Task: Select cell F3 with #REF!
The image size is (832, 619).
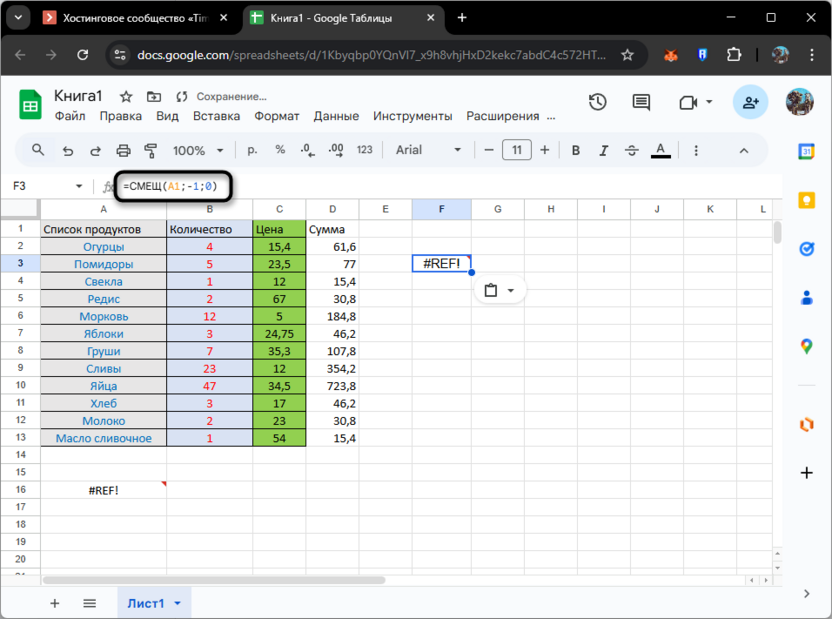Action: click(441, 264)
